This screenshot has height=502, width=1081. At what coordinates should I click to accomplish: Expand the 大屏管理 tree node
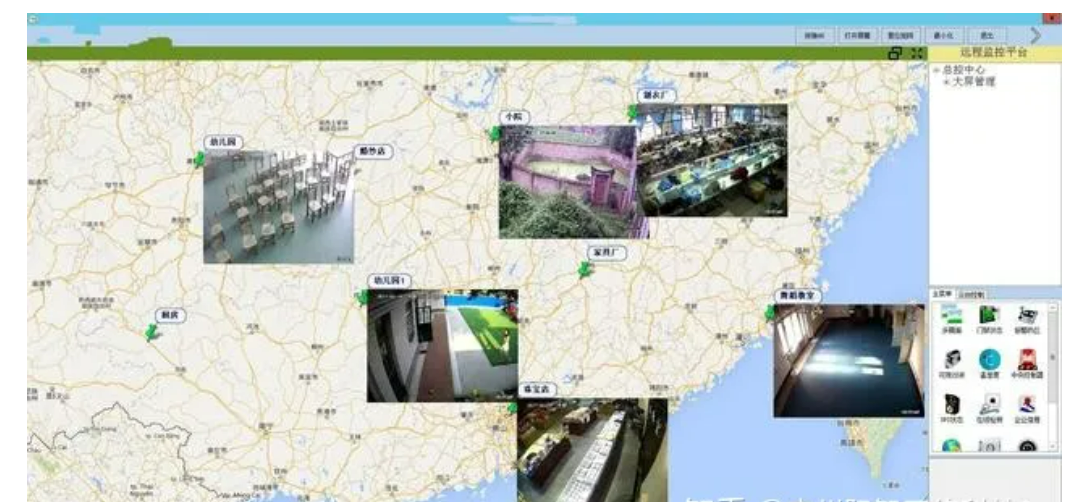pos(946,82)
